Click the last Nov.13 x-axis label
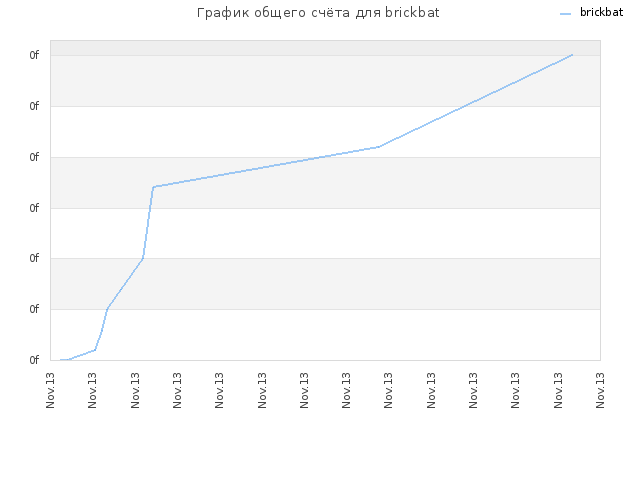Image resolution: width=640 pixels, height=480 pixels. [x=600, y=390]
